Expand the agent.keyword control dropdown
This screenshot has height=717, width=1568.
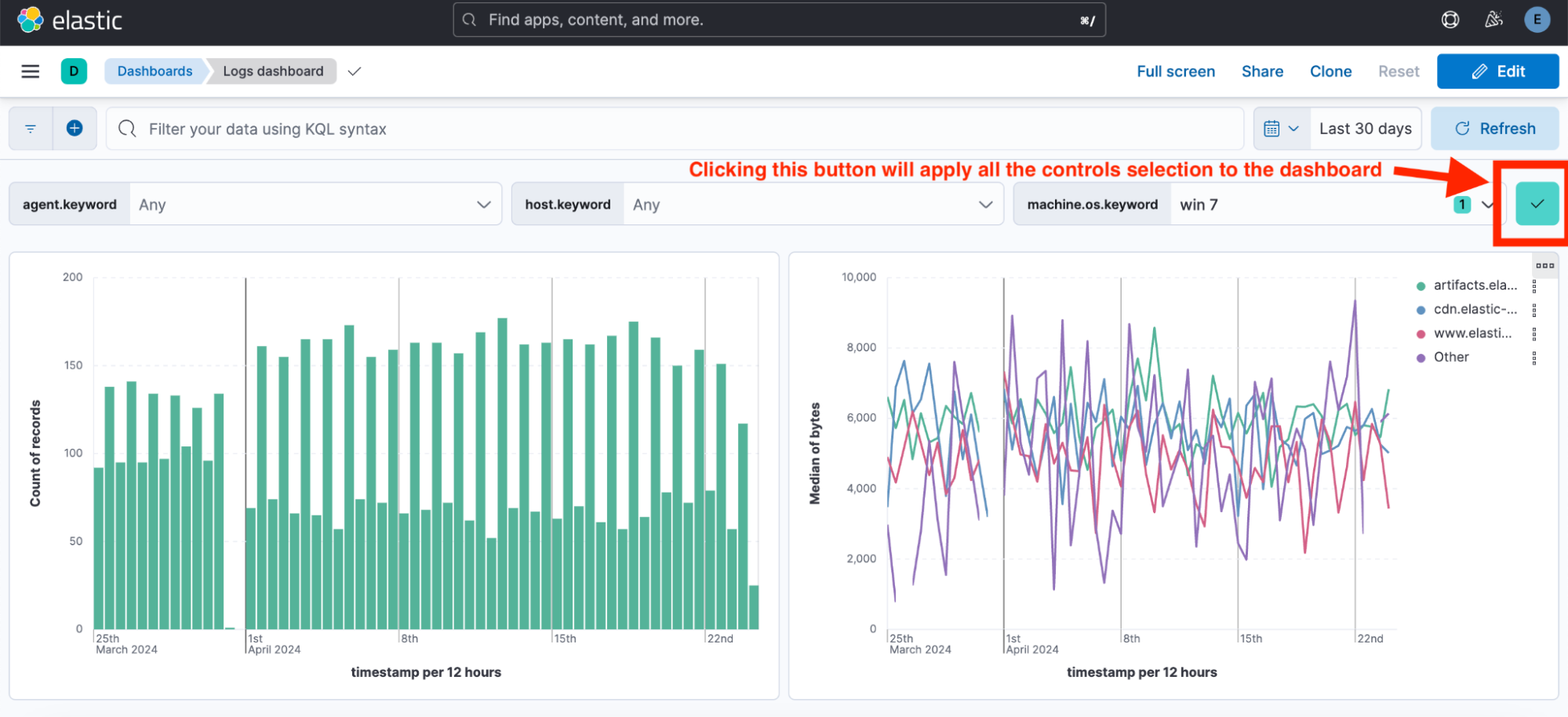tap(483, 205)
